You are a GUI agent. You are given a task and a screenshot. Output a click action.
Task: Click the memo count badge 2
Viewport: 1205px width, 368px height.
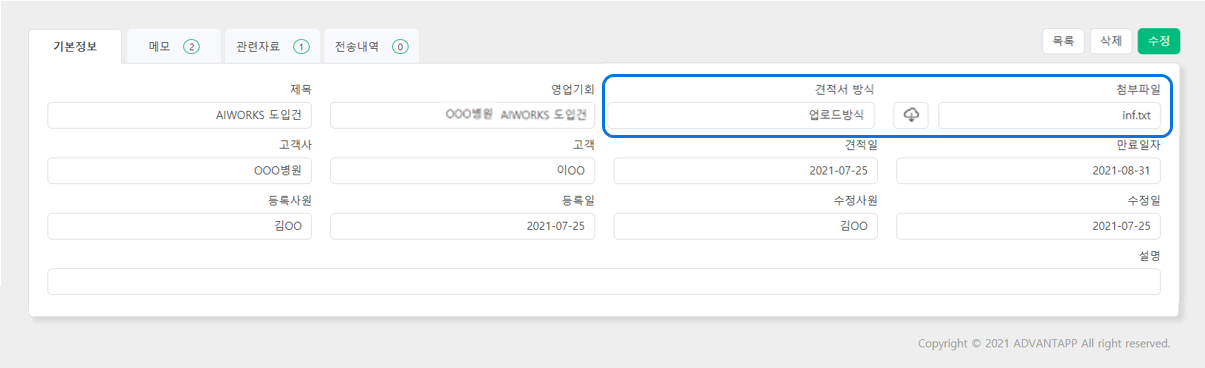coord(191,46)
